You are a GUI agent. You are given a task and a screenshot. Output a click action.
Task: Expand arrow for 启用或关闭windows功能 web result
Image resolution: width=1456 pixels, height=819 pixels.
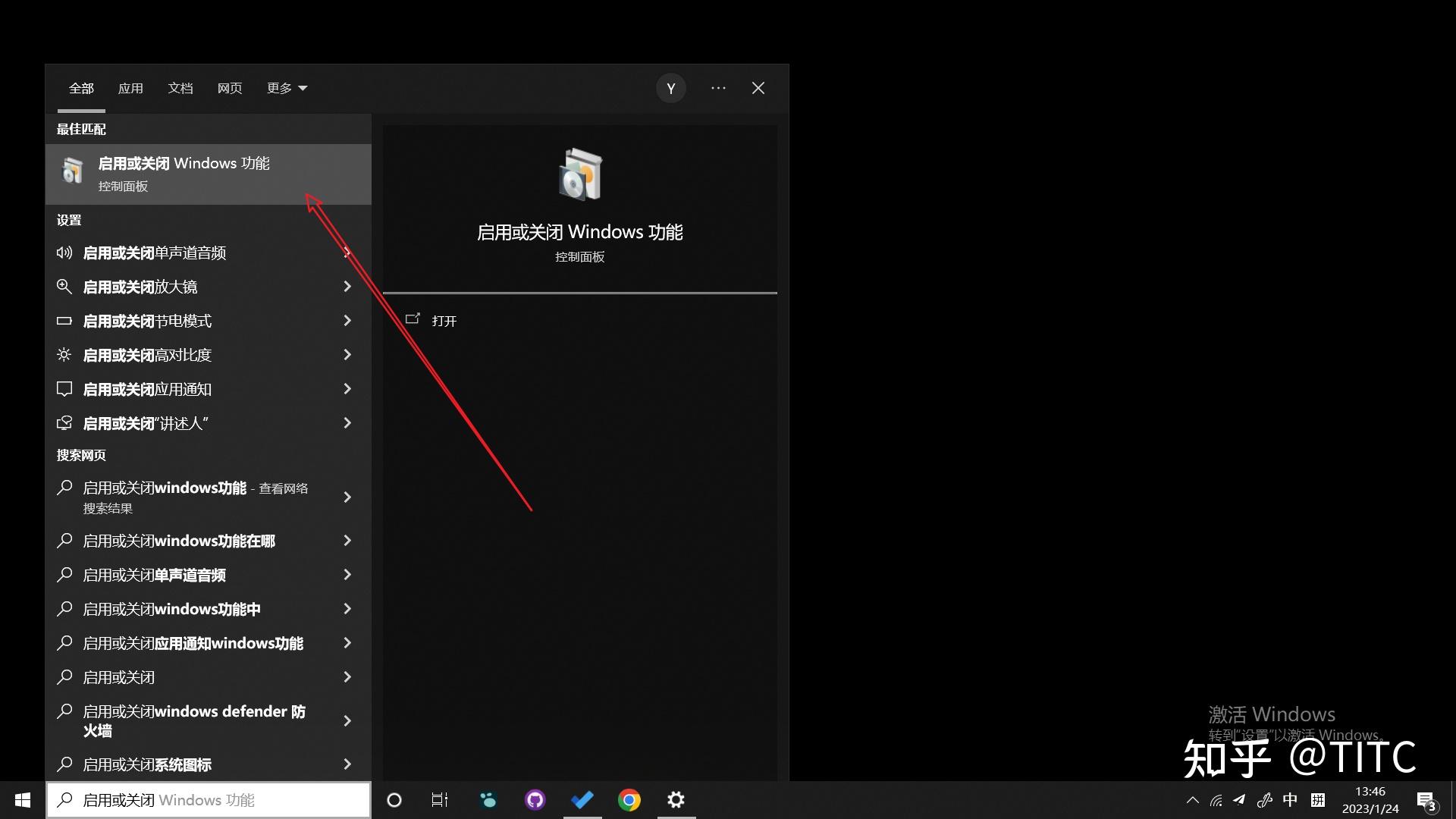point(347,497)
